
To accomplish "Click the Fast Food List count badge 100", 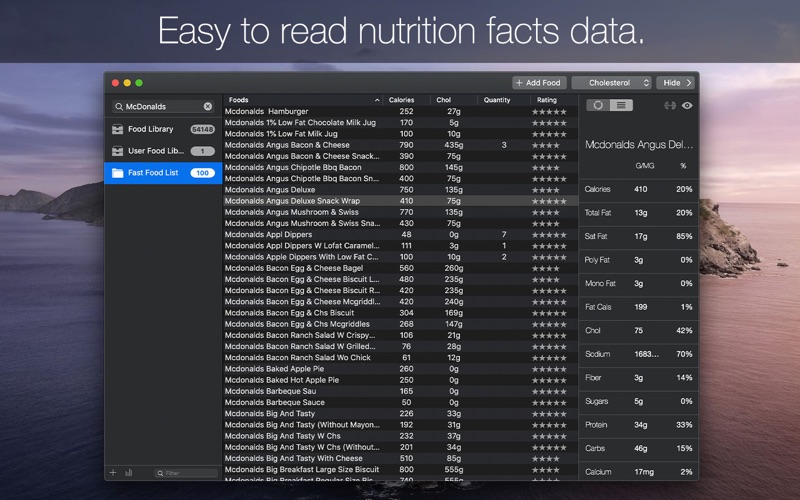I will [x=203, y=173].
